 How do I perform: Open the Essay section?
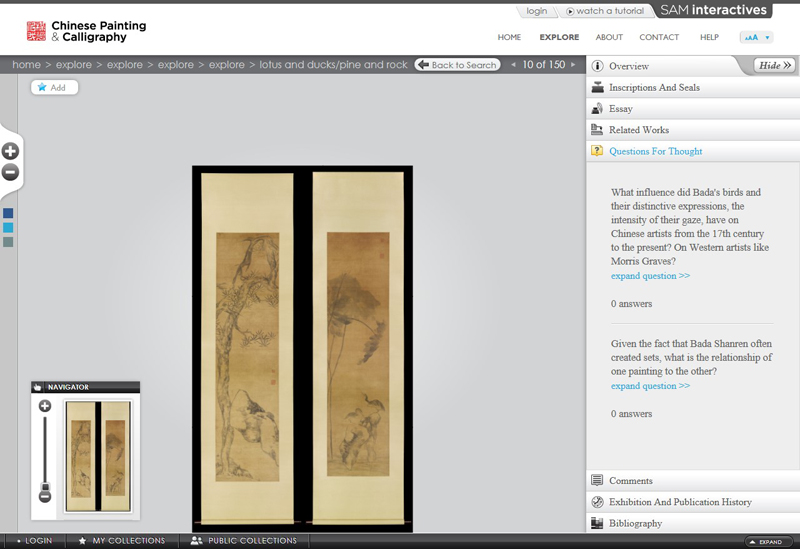point(693,109)
